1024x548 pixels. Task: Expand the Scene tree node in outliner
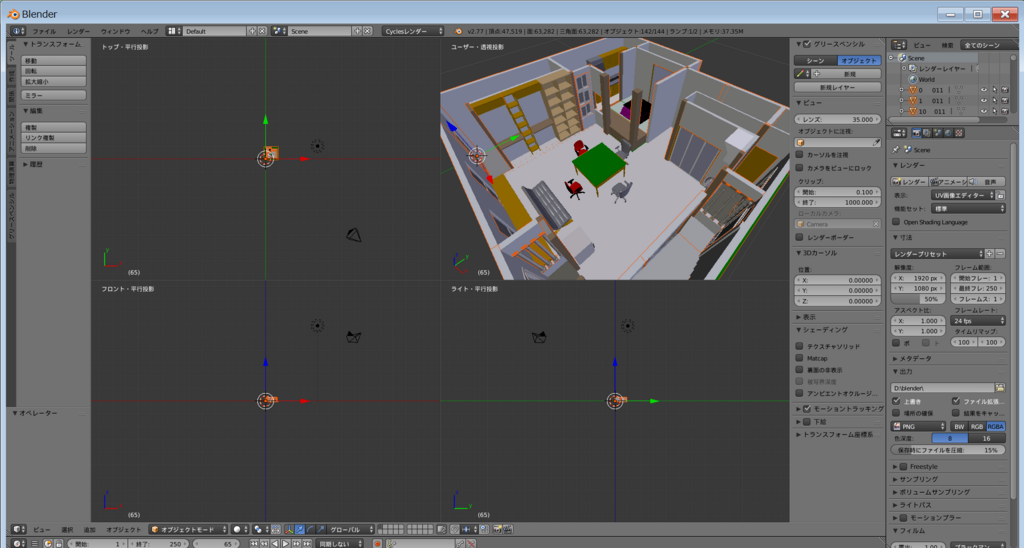click(x=891, y=57)
